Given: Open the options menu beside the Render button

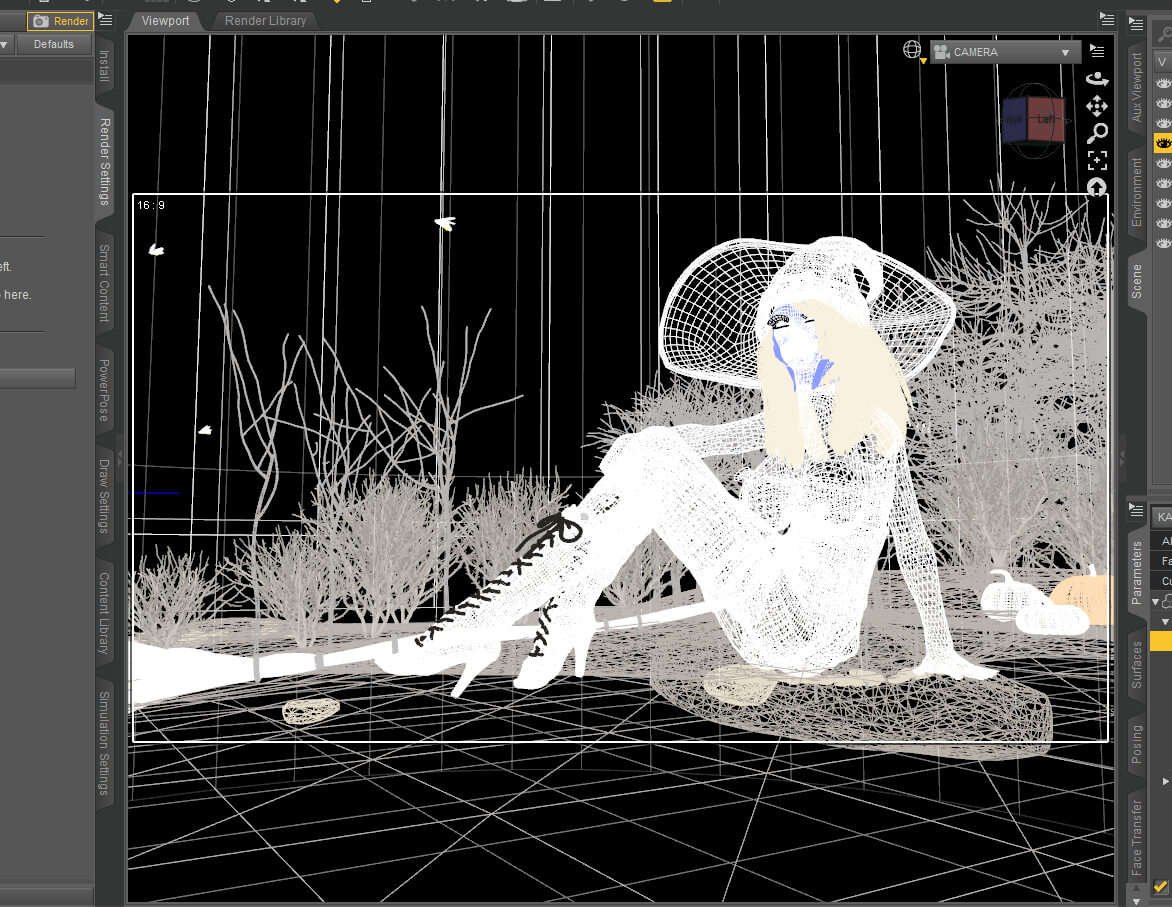Looking at the screenshot, I should [x=106, y=20].
